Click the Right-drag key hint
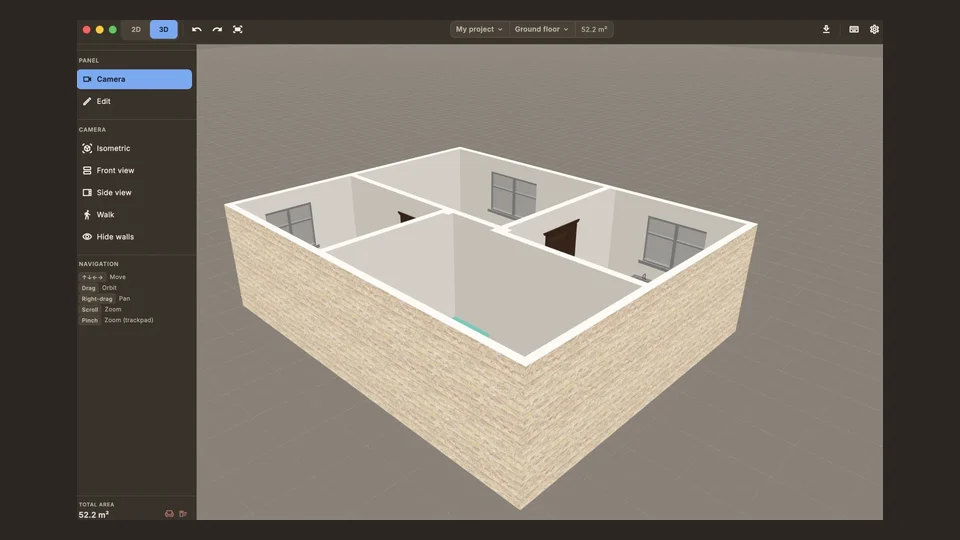 pos(97,299)
